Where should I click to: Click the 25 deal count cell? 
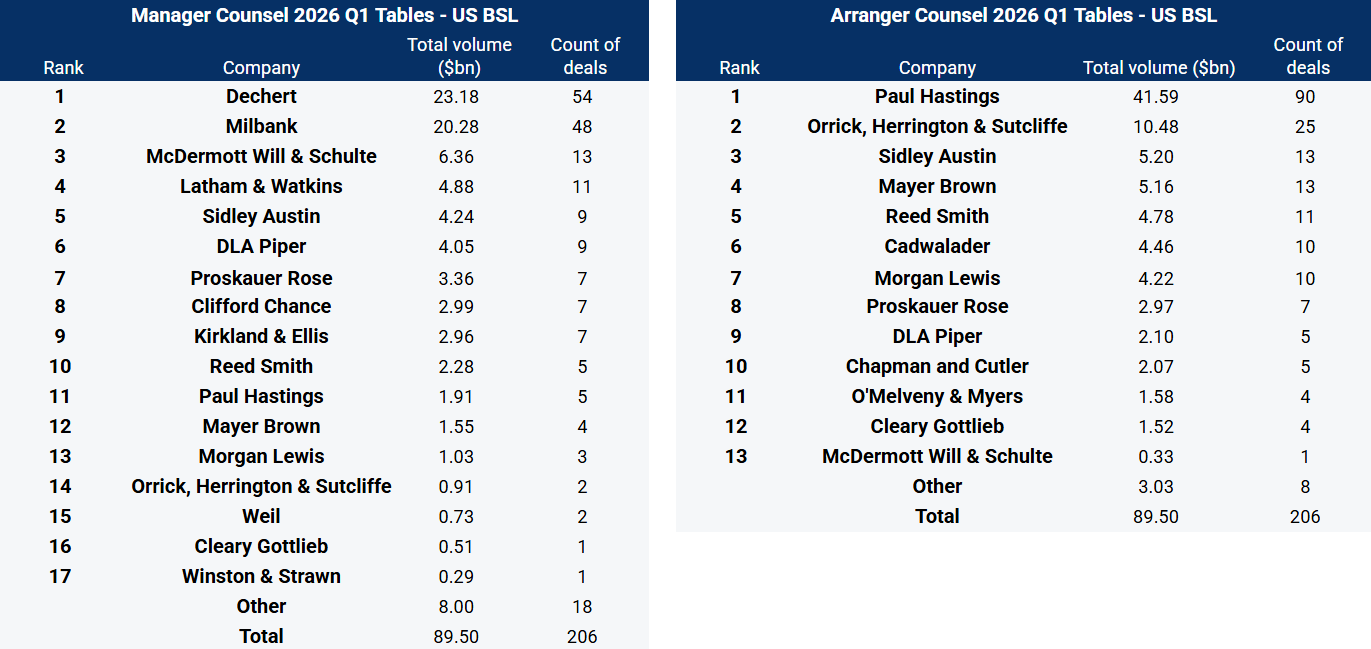[x=1304, y=127]
